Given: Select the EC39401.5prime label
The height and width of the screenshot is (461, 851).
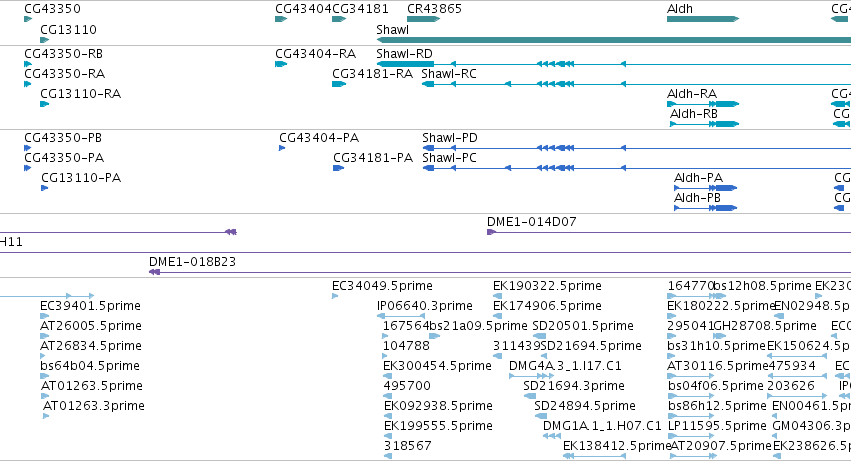Looking at the screenshot, I should (90, 306).
